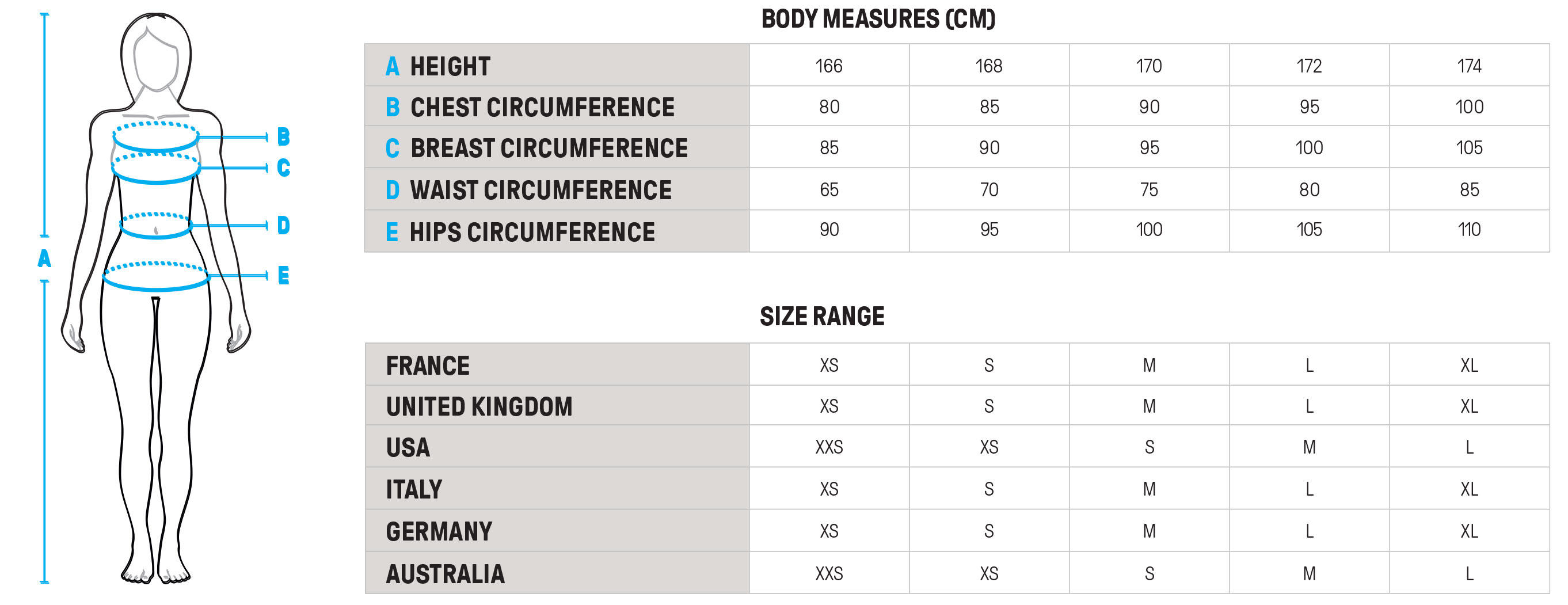Click the 110 hips circumference cell

(1469, 230)
